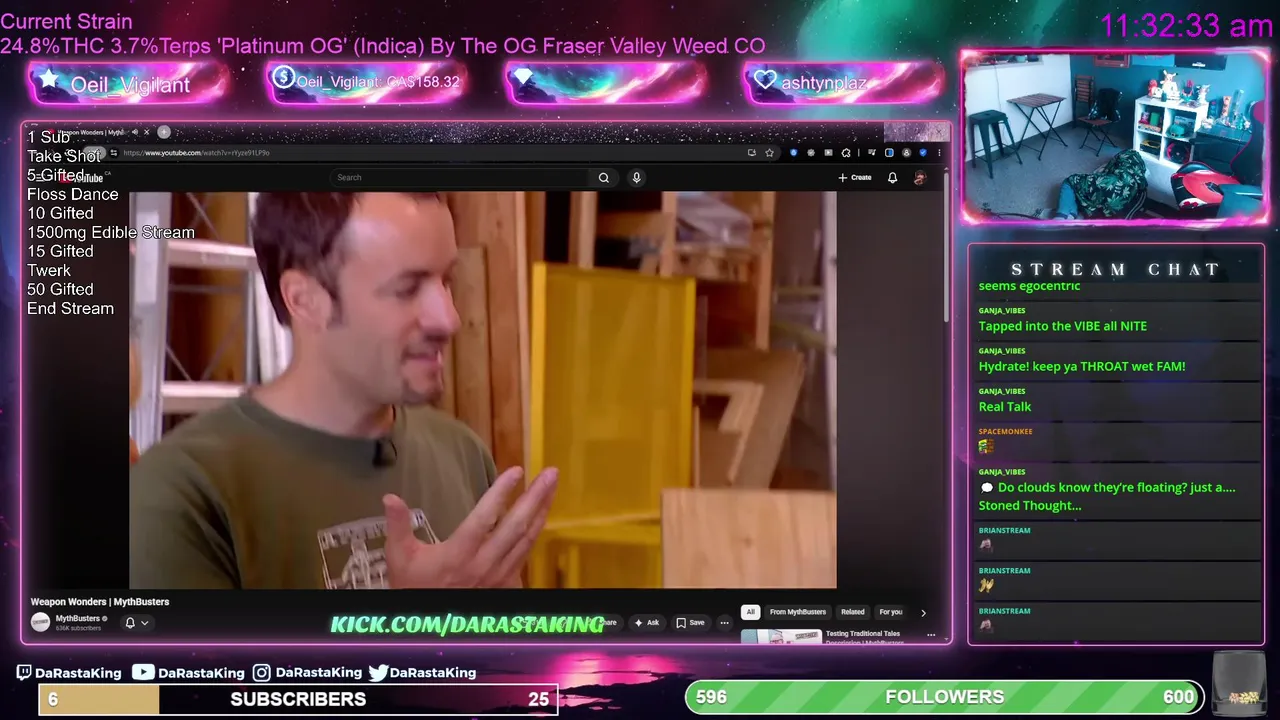
Task: Open the browser profile icon
Action: (x=906, y=153)
